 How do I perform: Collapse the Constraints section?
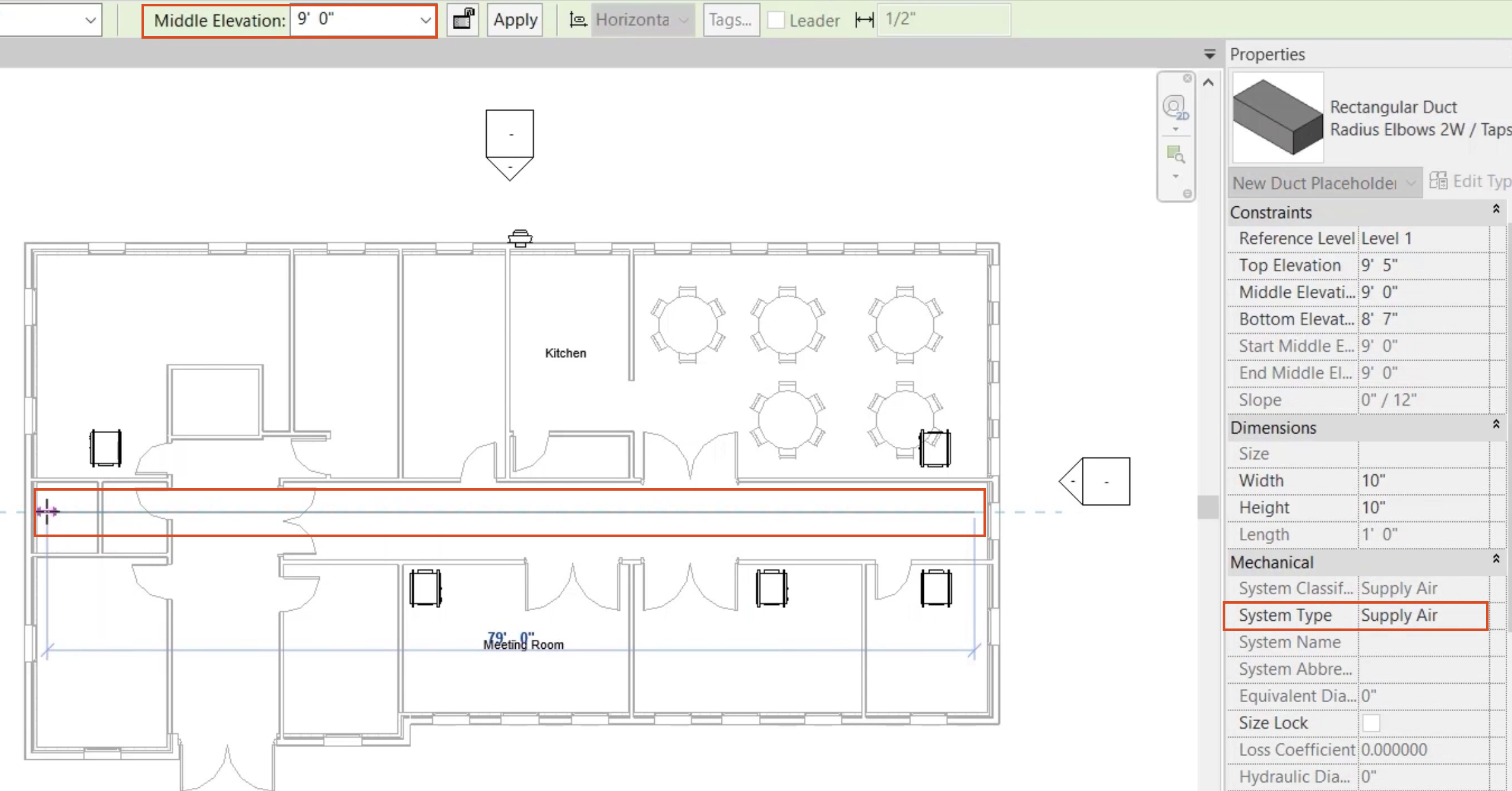1496,209
